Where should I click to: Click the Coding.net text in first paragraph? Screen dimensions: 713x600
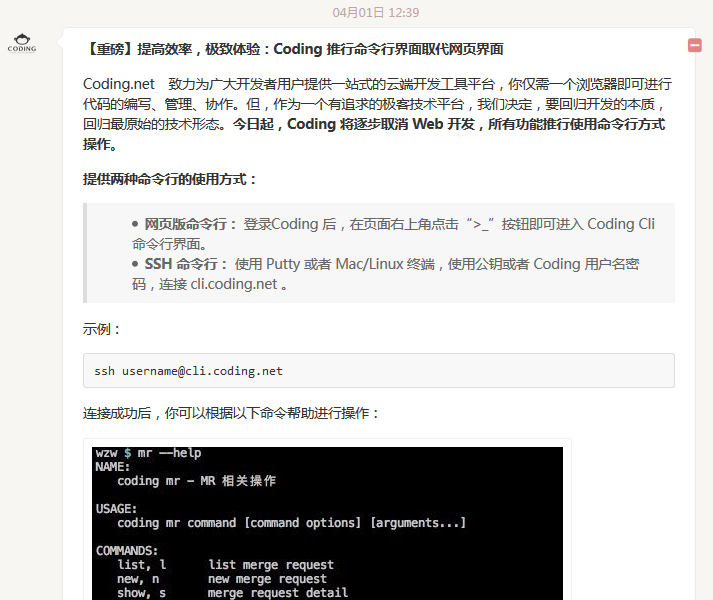[119, 84]
